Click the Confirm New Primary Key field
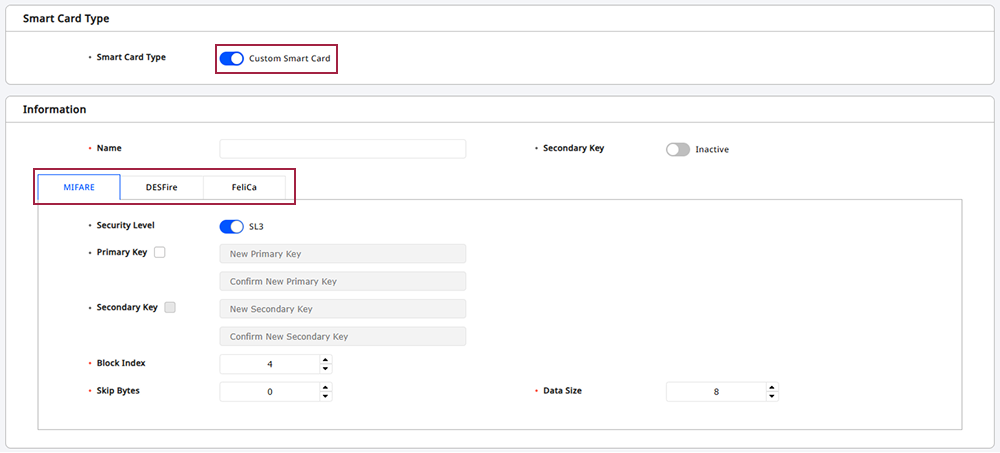Viewport: 1000px width, 453px height. coord(342,281)
